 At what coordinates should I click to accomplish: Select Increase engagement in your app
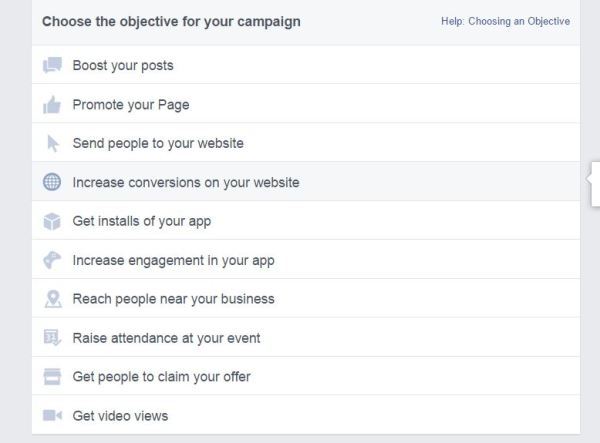point(173,260)
